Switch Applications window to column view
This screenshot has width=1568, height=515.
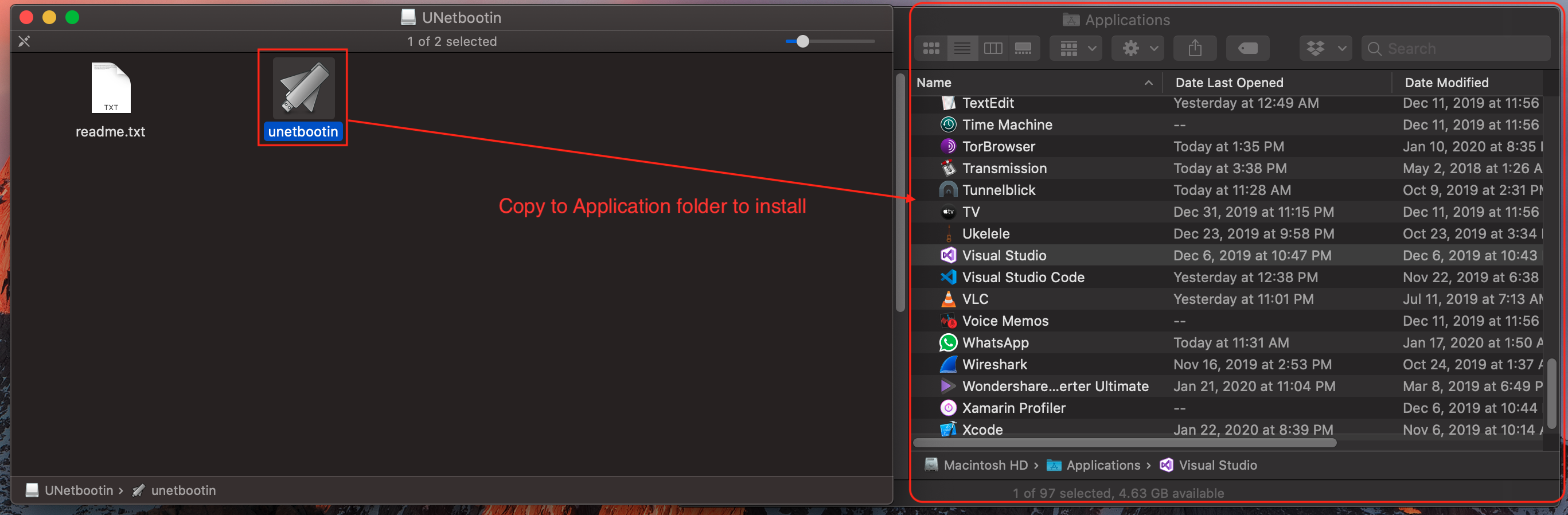pyautogui.click(x=993, y=48)
